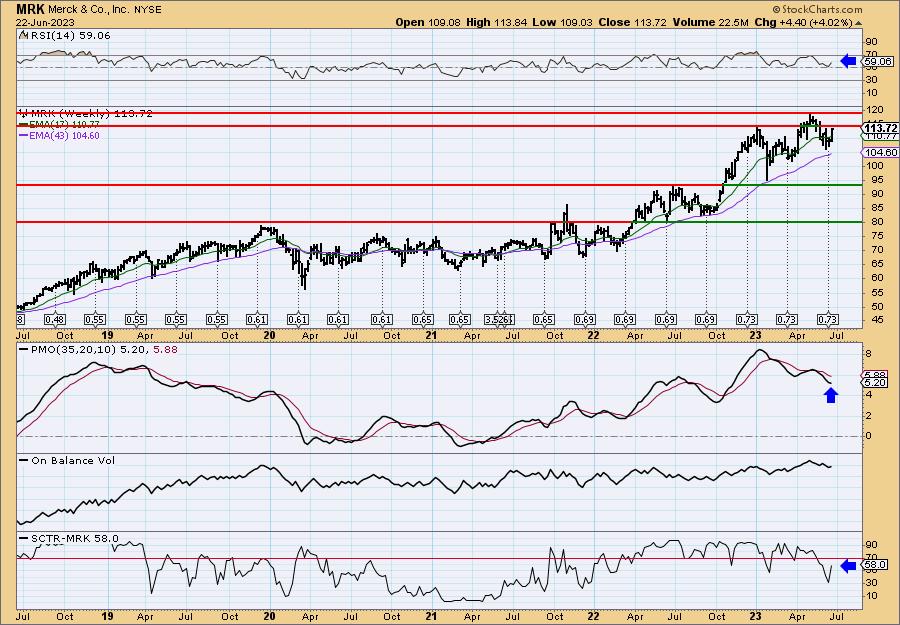Click the MRK ticker symbol in header
Screen dimensions: 900x625
tap(30, 9)
